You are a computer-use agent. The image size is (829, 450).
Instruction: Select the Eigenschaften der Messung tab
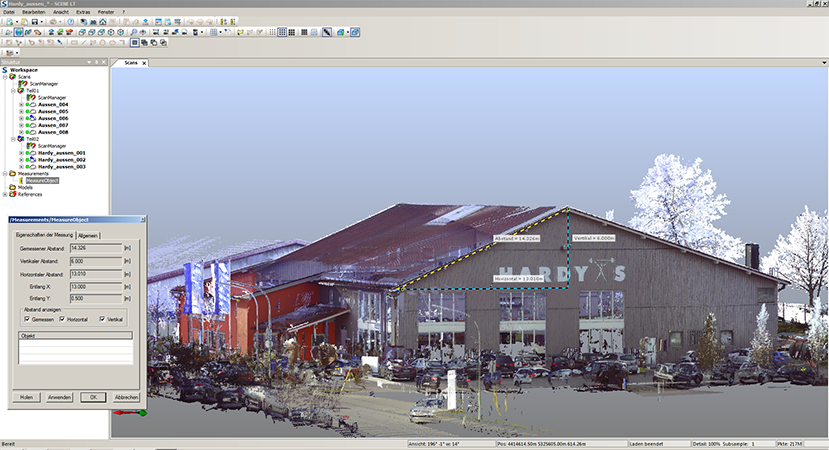[44, 235]
